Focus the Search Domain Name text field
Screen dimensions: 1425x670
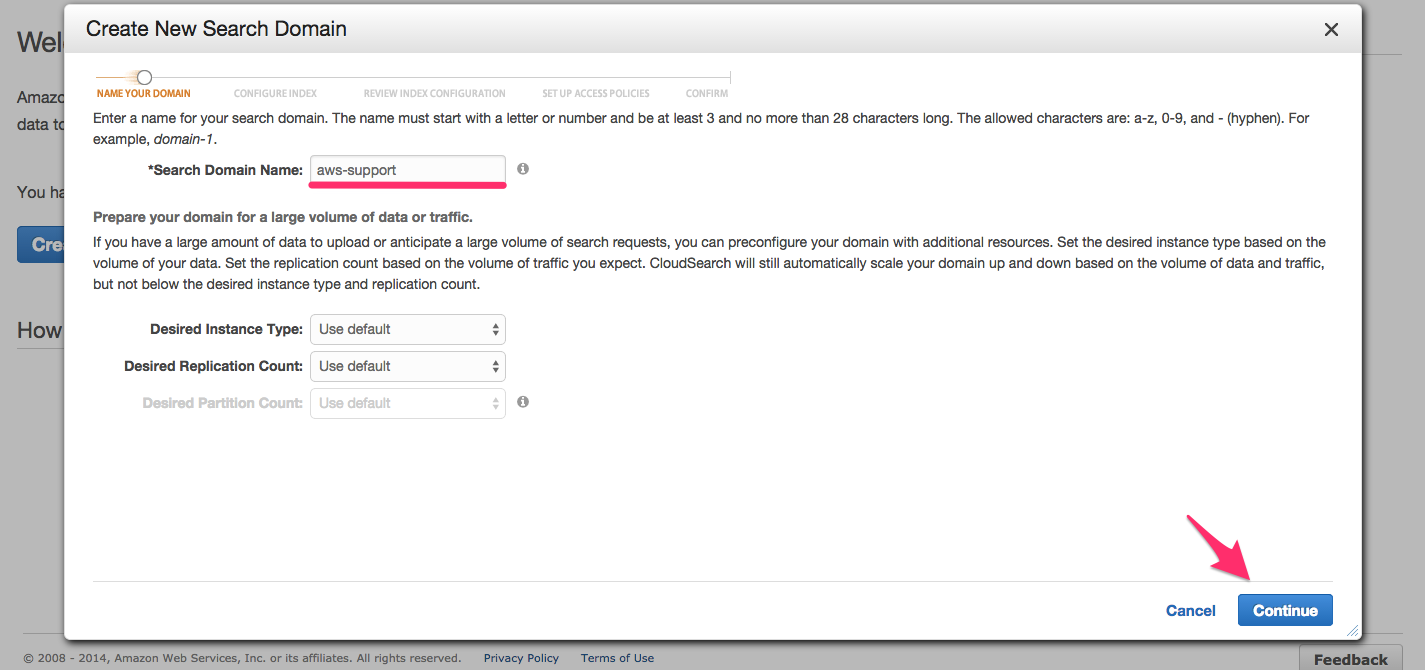click(x=408, y=170)
